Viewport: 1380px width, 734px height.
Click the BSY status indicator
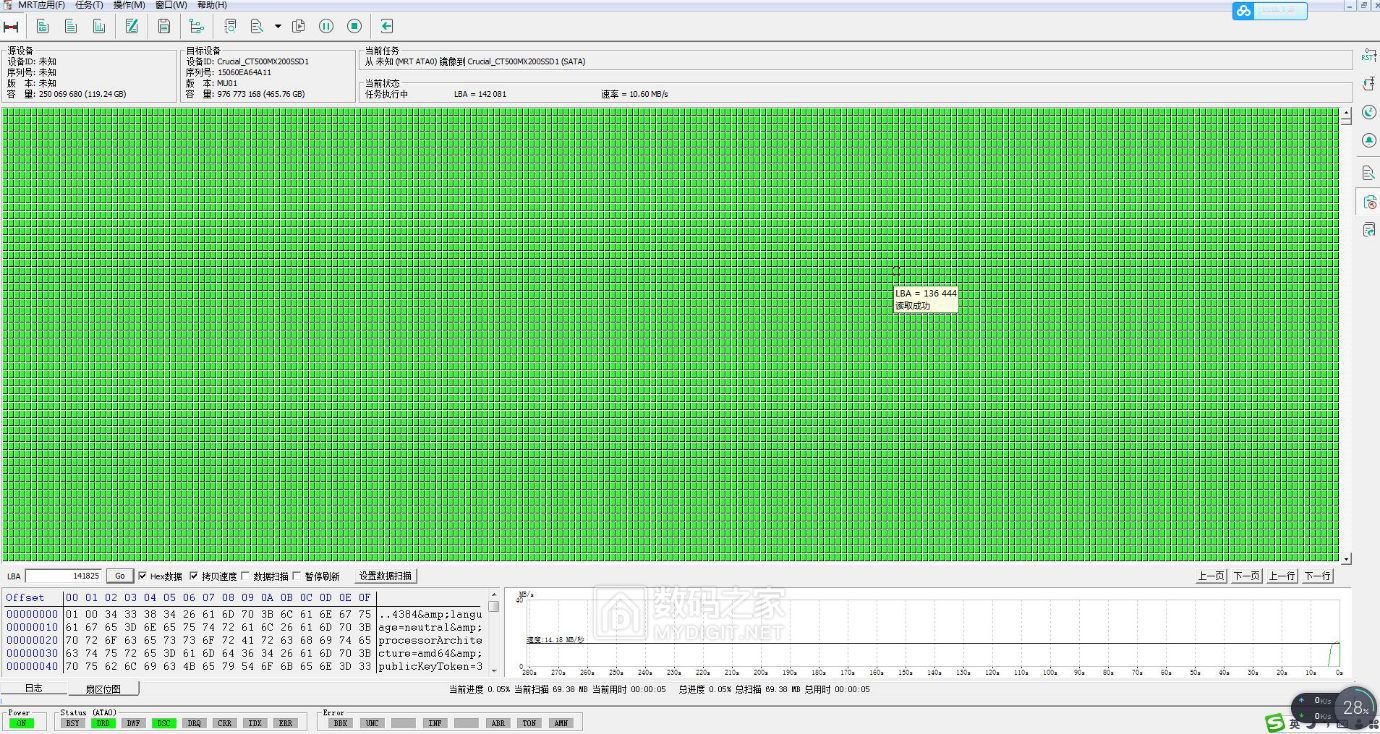(x=73, y=722)
